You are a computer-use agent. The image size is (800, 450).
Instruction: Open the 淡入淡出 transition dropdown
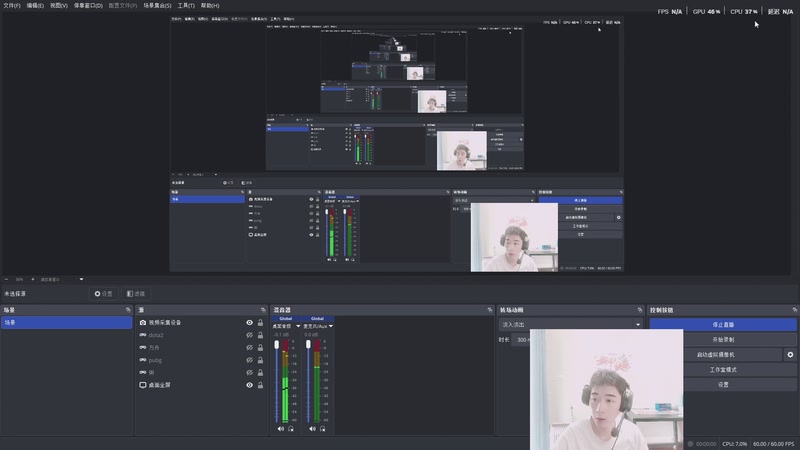click(570, 324)
